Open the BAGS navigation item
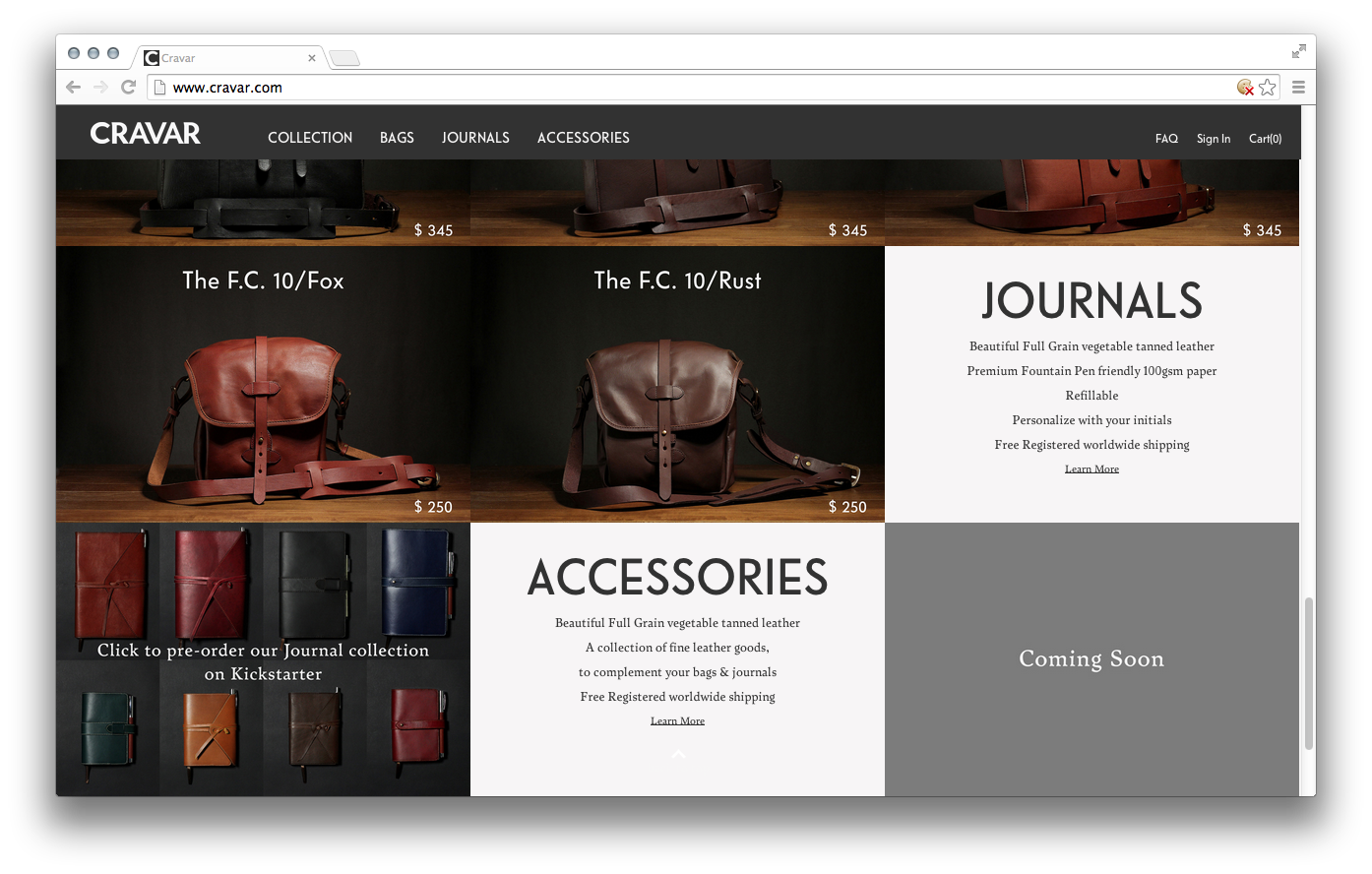 click(x=397, y=138)
